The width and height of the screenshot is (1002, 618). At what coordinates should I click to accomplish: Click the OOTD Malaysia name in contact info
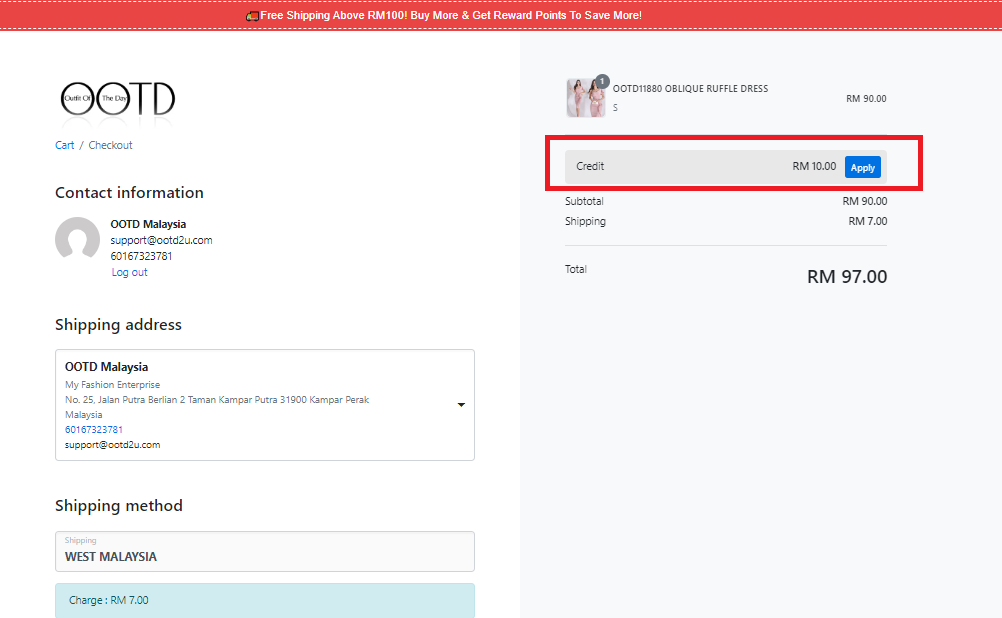148,224
